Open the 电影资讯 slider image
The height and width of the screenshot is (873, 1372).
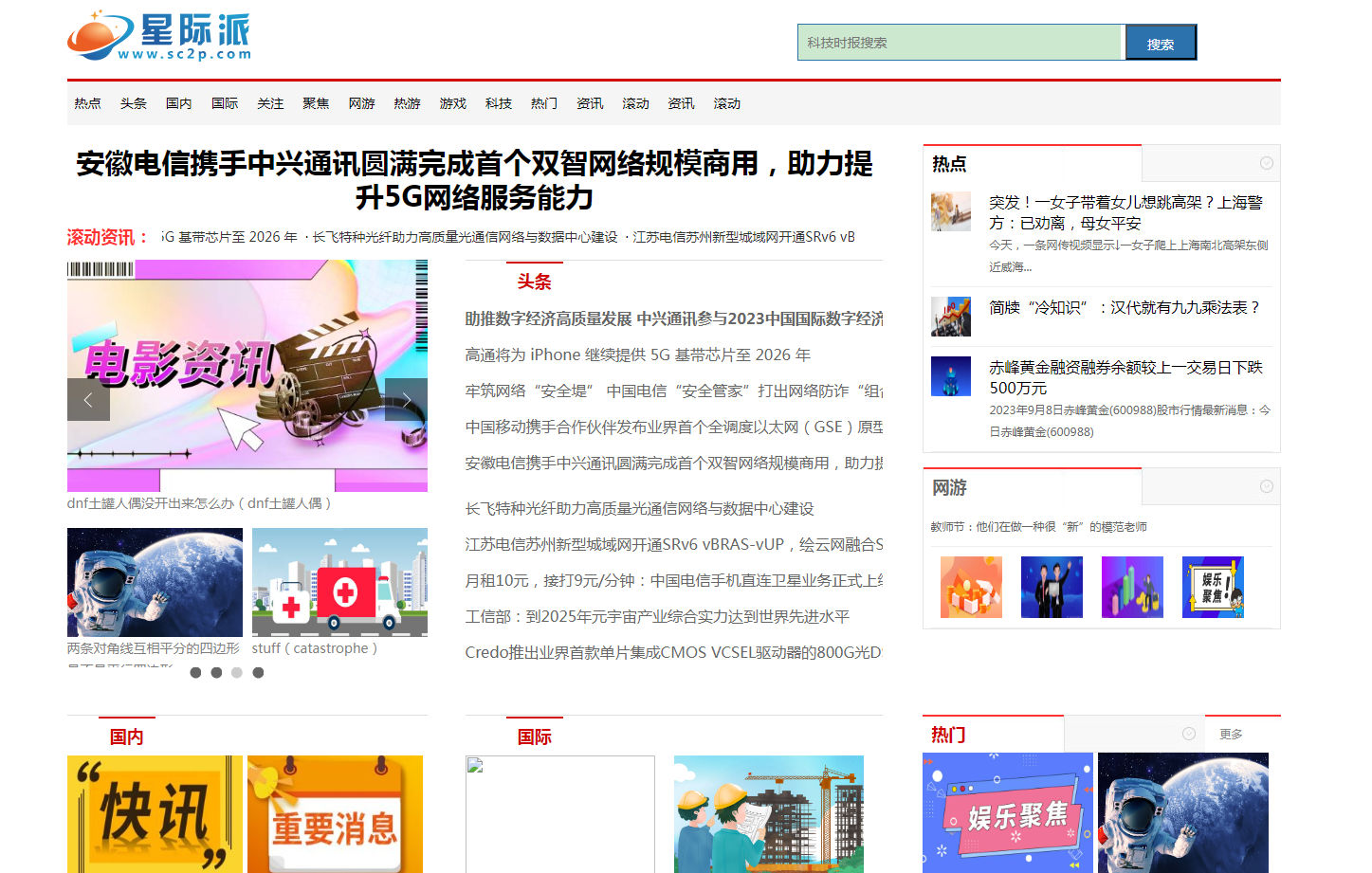coord(247,375)
